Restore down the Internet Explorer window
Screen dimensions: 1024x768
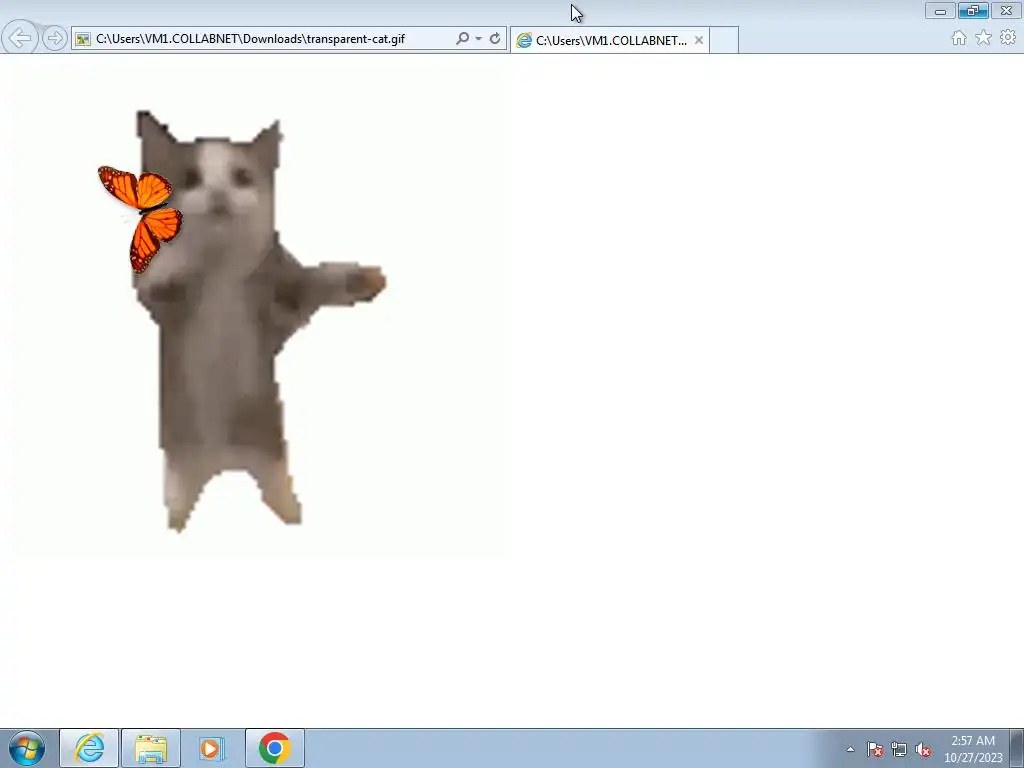[973, 10]
